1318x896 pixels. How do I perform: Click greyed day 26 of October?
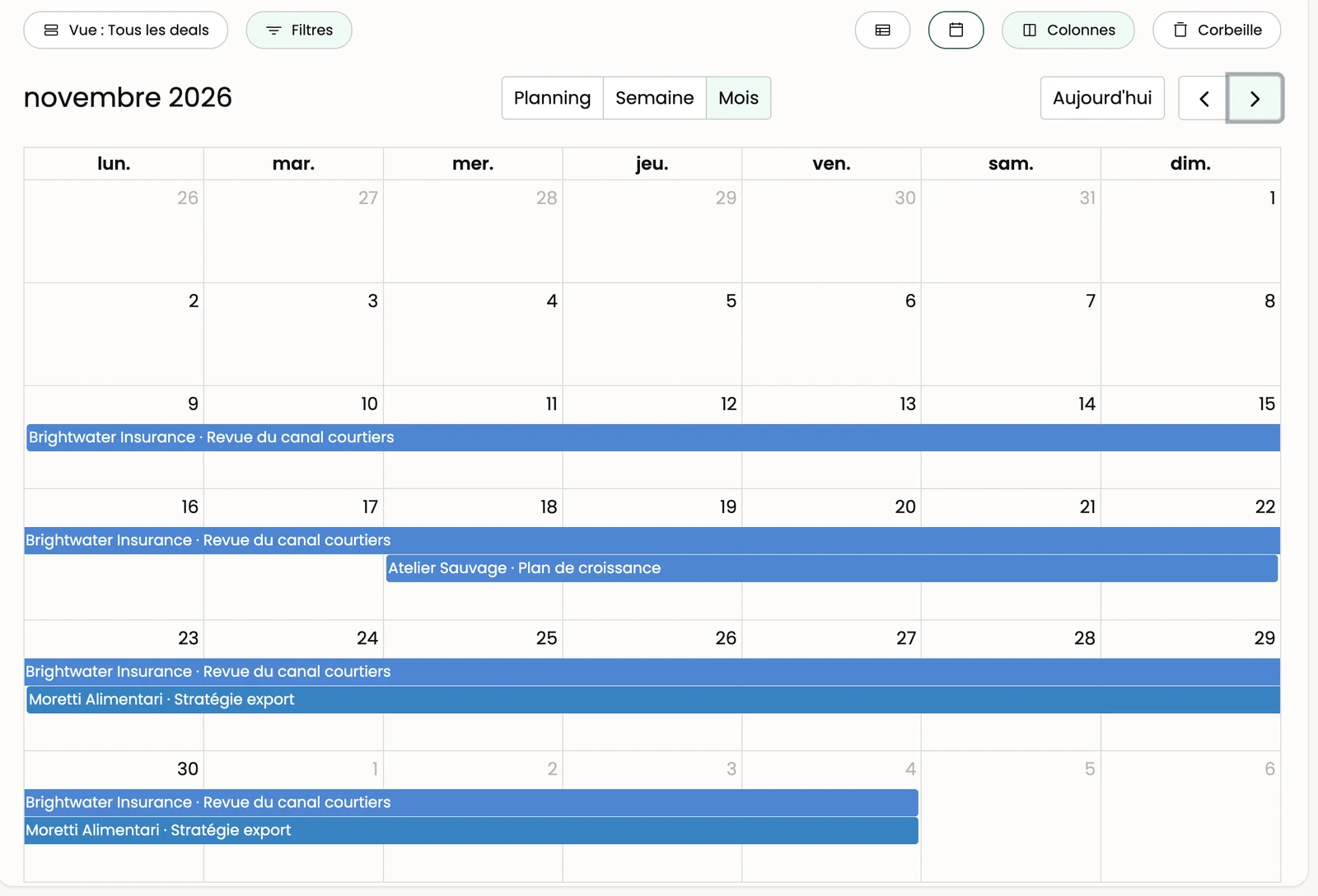pyautogui.click(x=188, y=198)
